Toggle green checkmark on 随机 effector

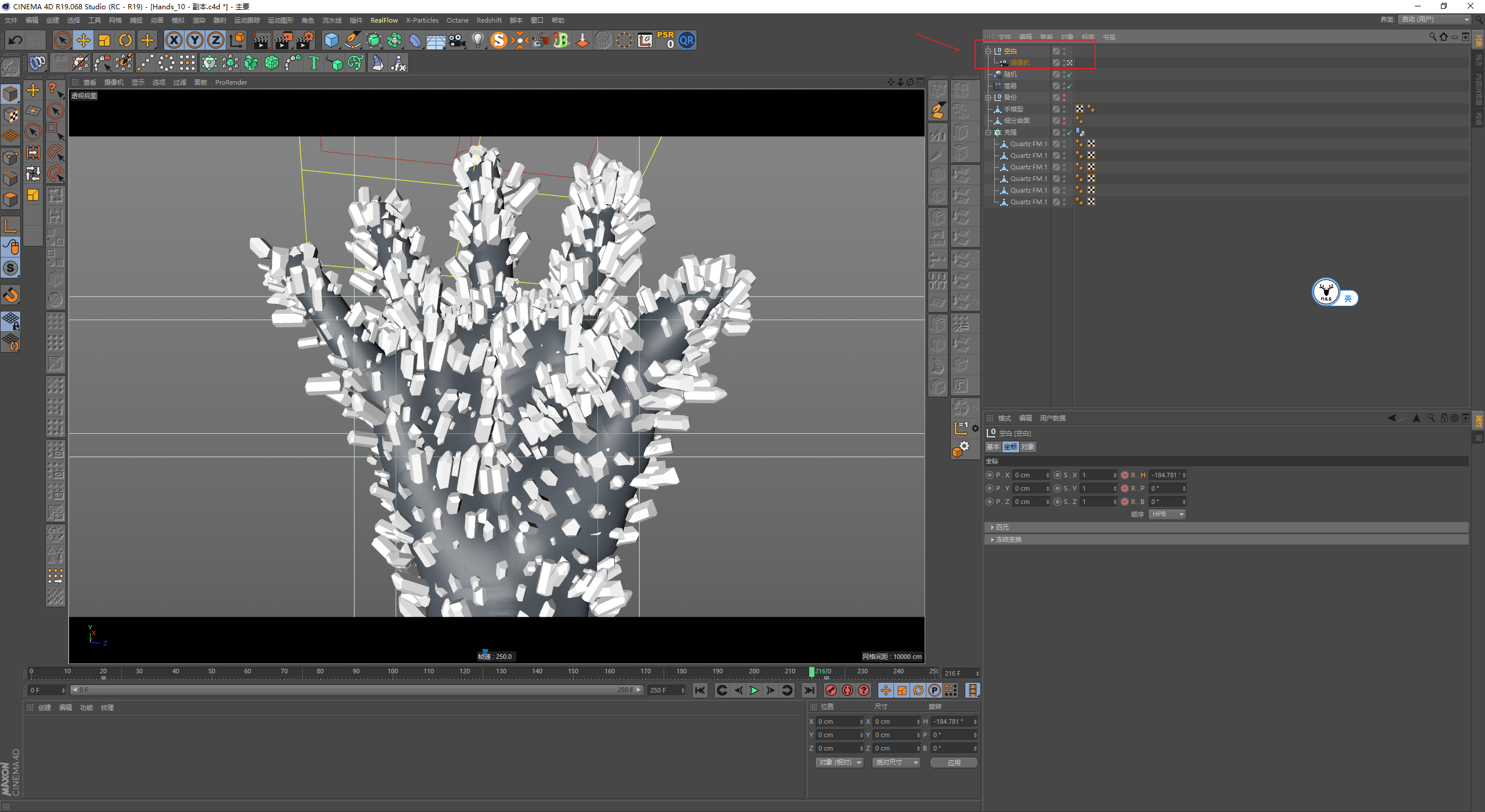1069,74
